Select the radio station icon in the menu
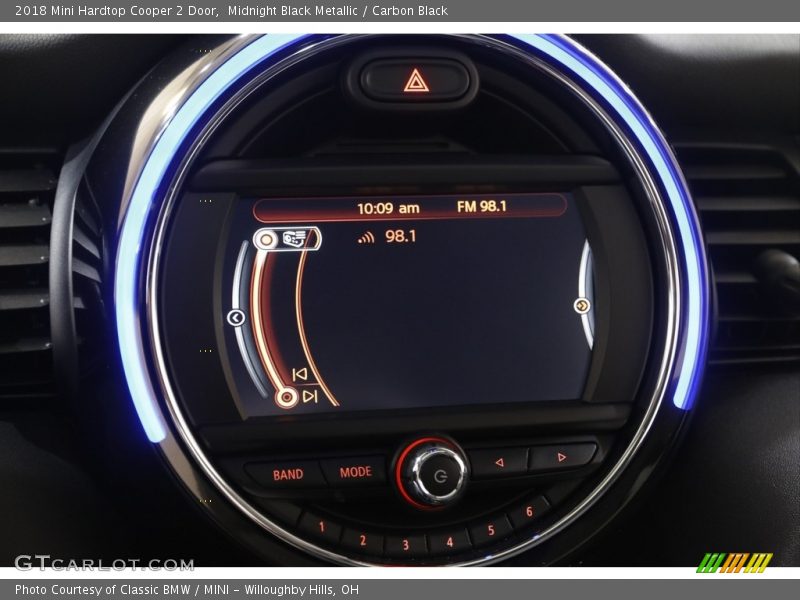The image size is (800, 600). coord(293,238)
